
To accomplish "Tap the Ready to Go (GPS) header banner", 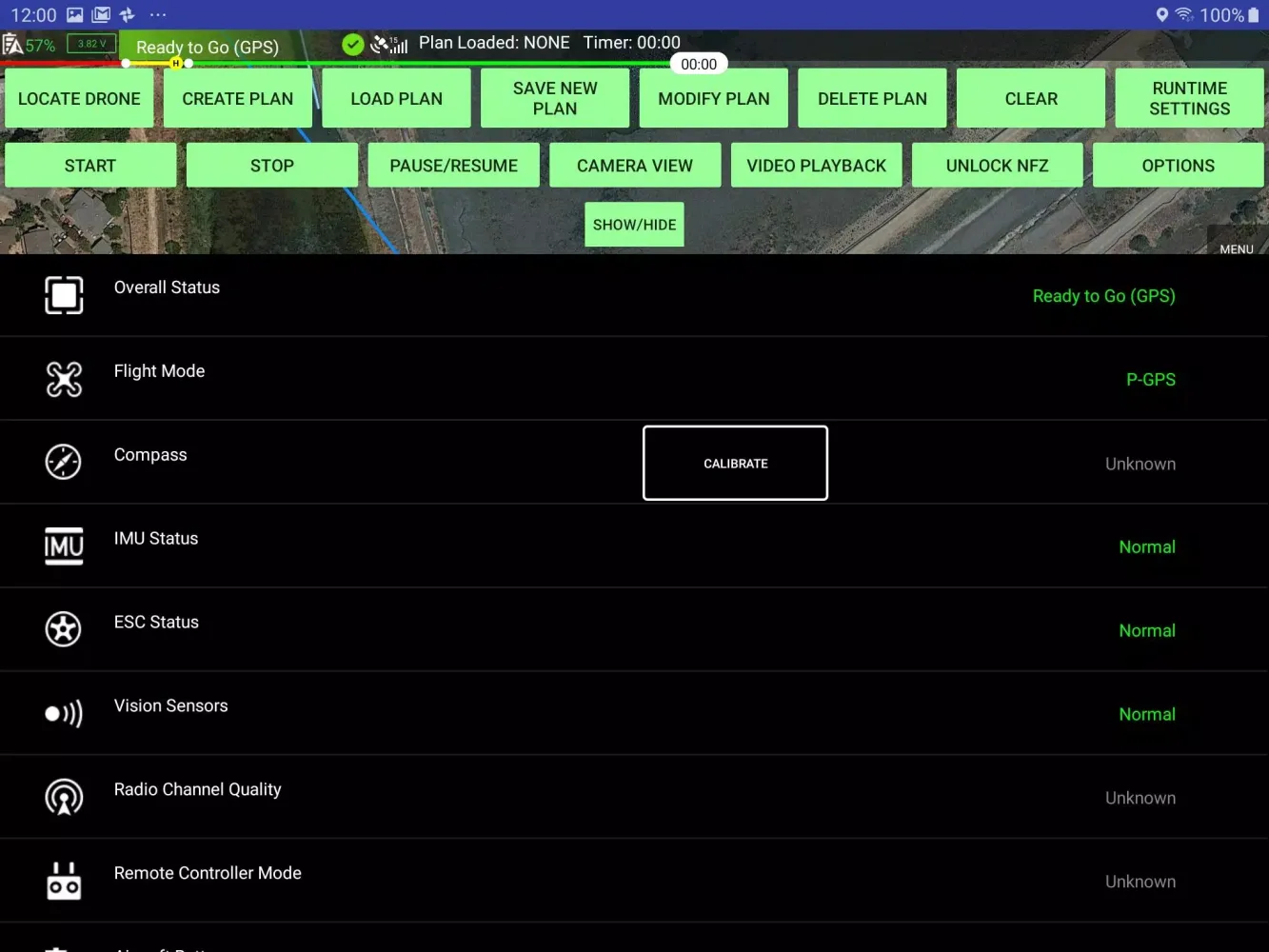I will tap(208, 47).
